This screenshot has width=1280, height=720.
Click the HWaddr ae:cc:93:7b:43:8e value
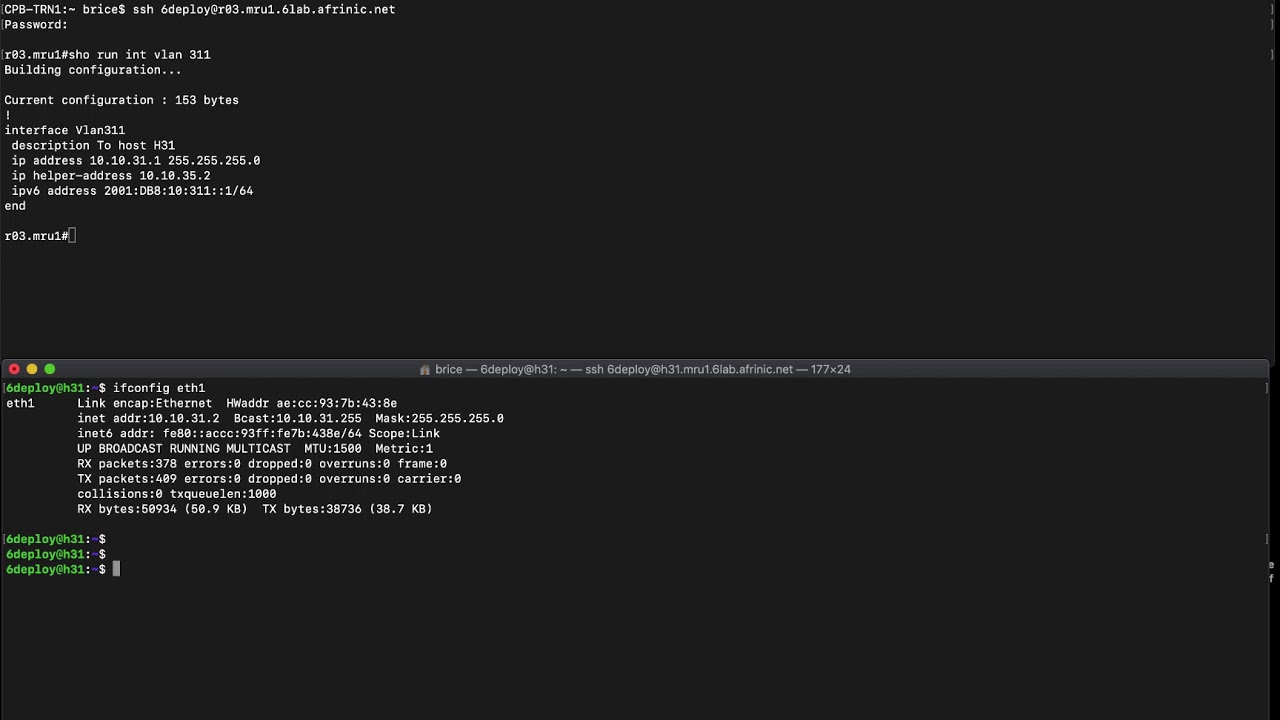[x=312, y=403]
